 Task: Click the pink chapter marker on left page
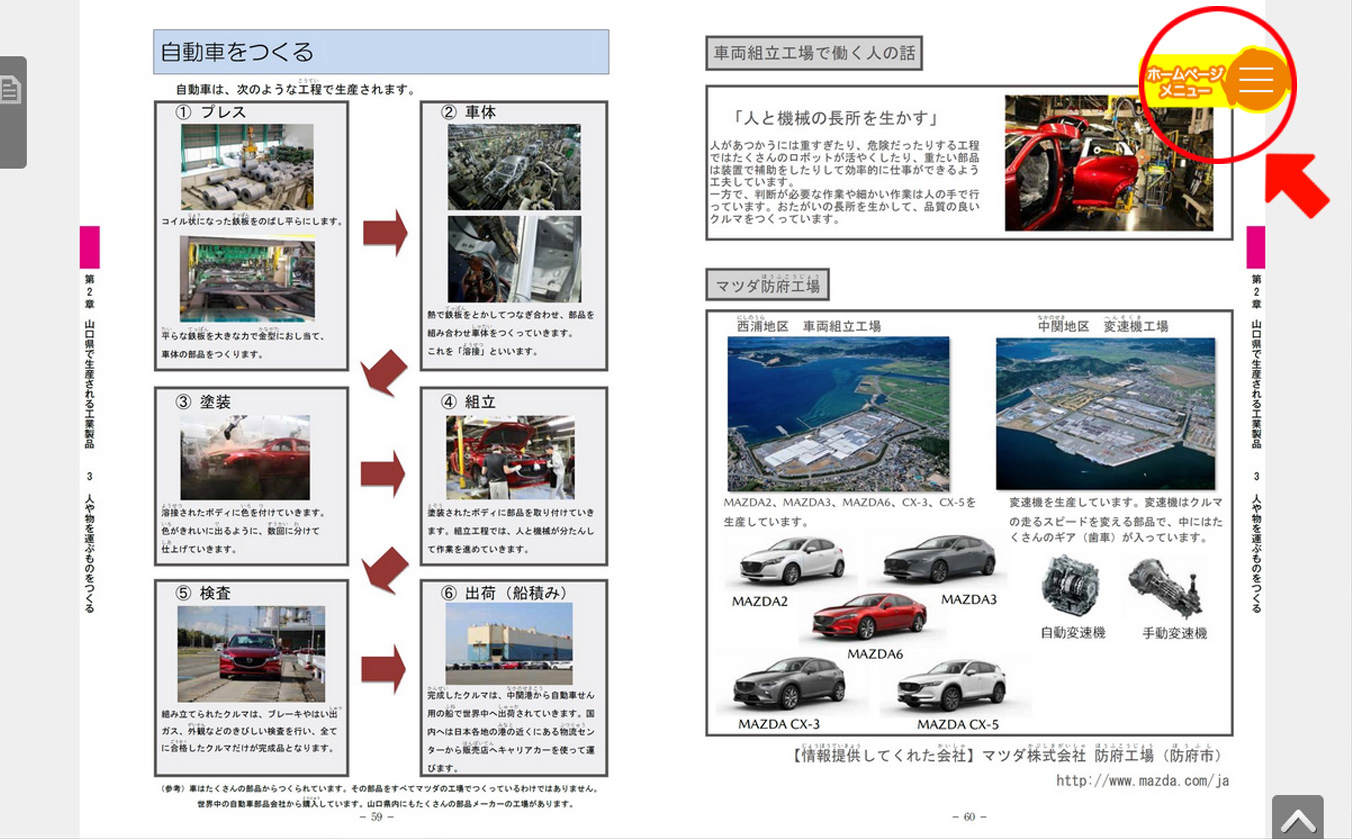click(89, 247)
